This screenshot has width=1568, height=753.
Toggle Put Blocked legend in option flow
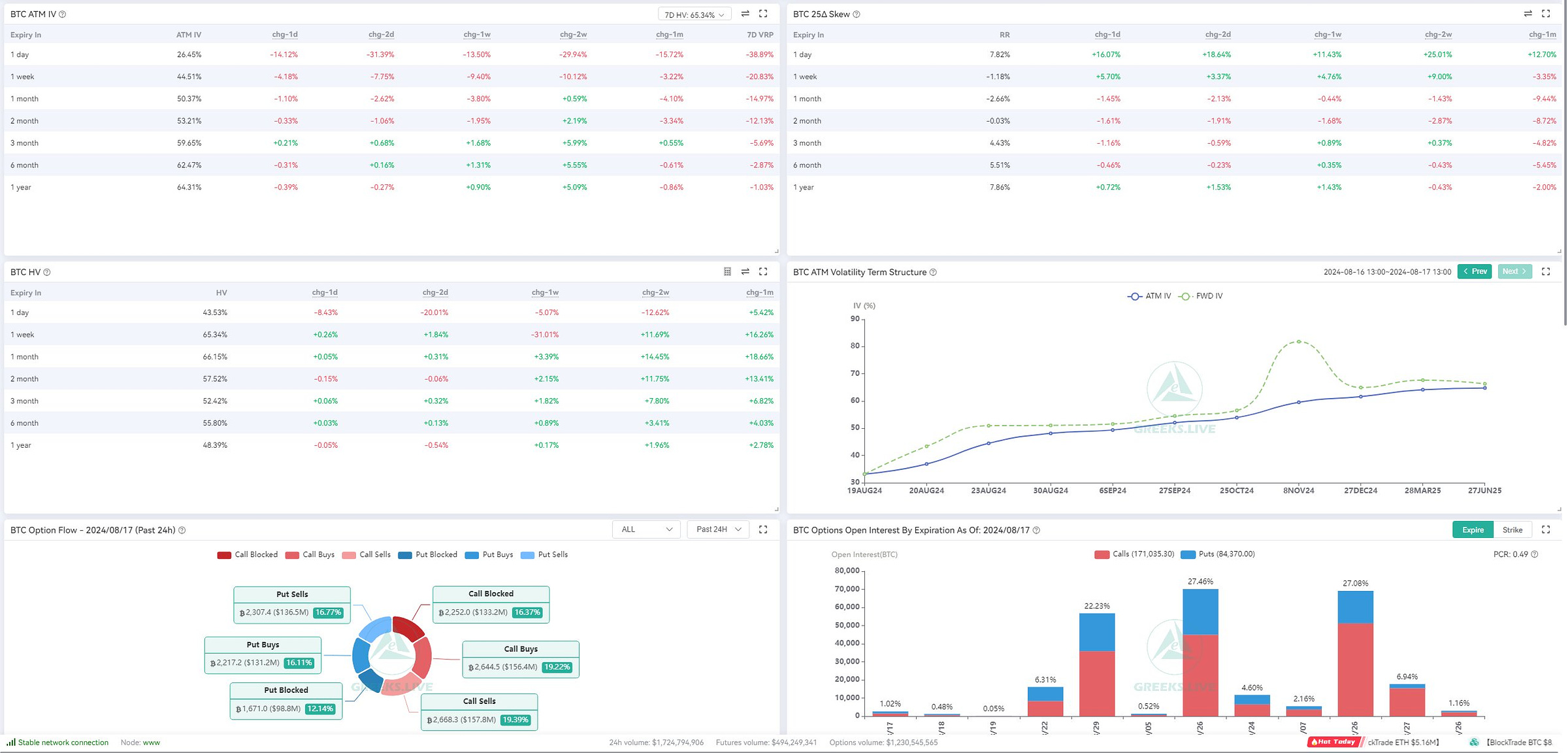click(x=427, y=555)
